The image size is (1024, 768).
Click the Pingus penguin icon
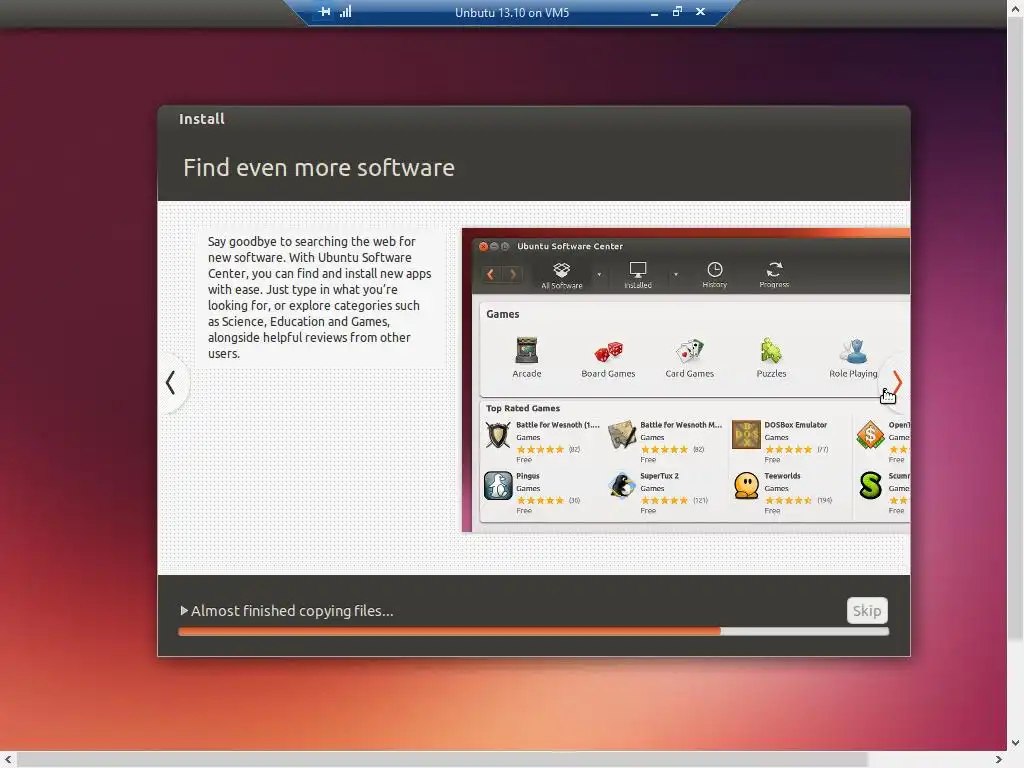(x=498, y=486)
